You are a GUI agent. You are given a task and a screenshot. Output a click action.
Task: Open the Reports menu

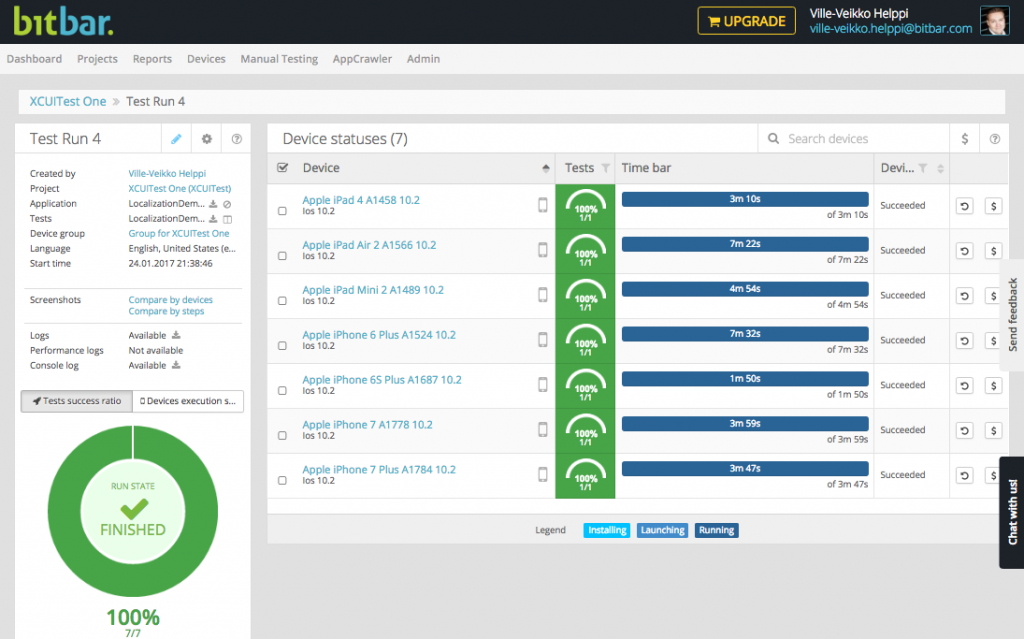click(152, 59)
